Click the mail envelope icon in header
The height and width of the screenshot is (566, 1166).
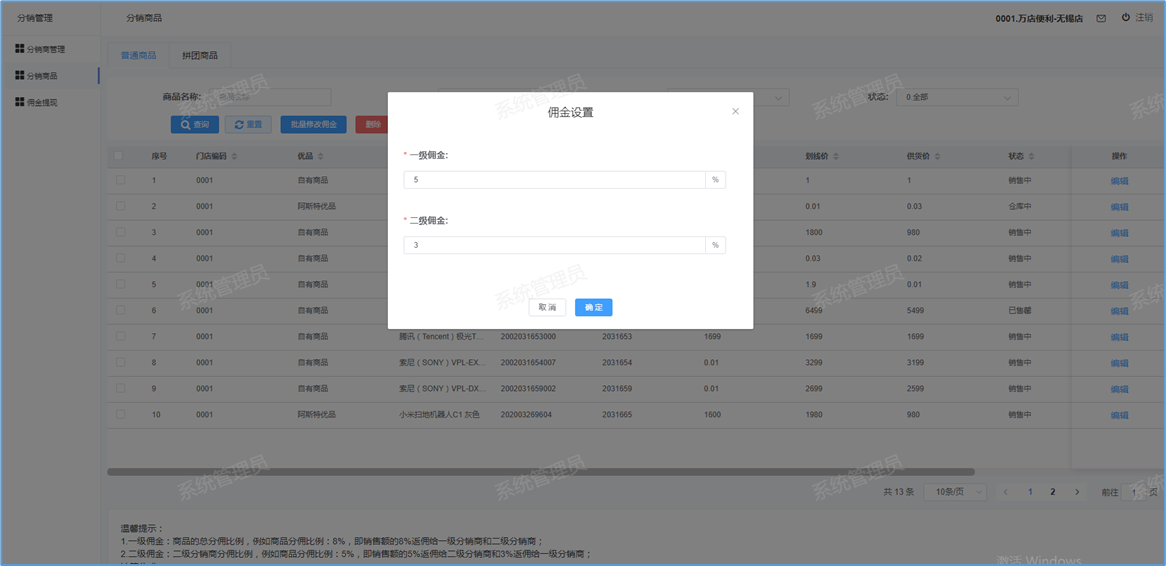click(1101, 18)
